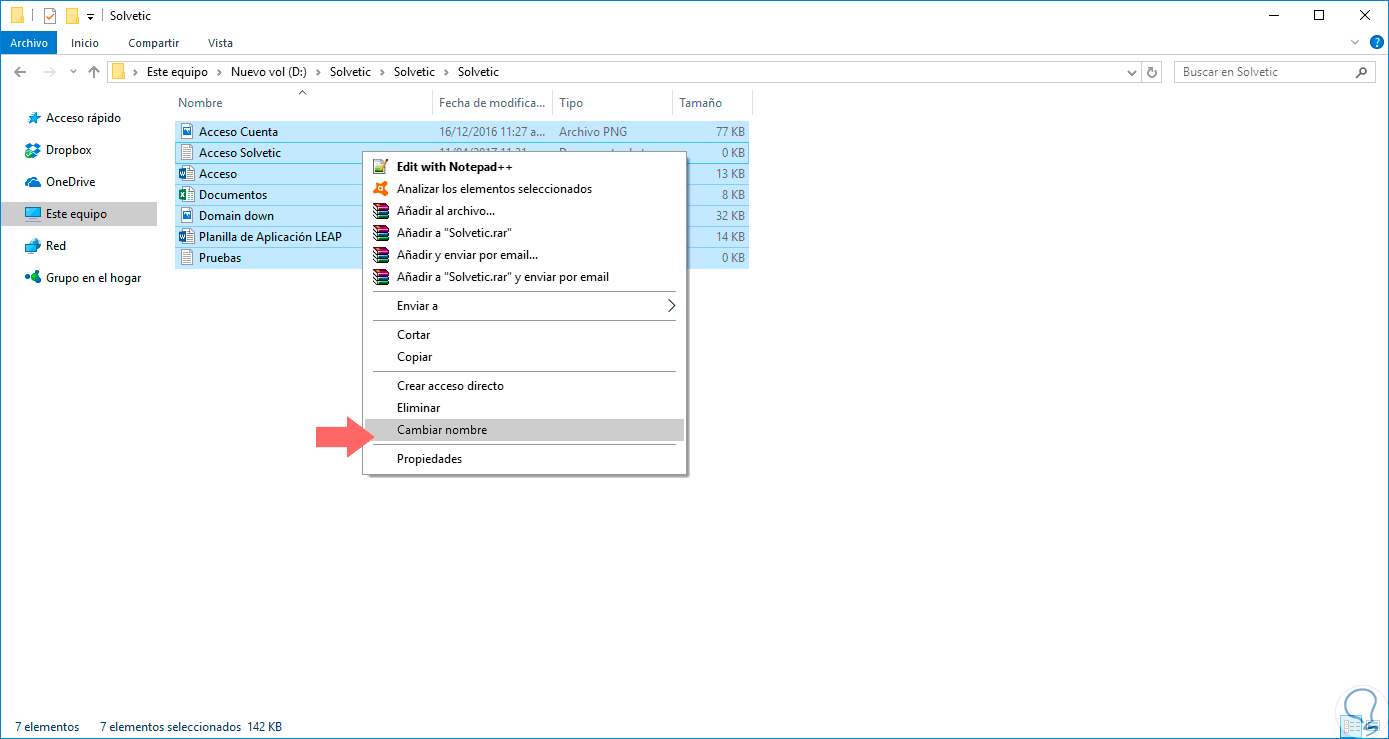Screen dimensions: 1389x739
Task: Click the Notepad++ icon in context menu
Action: tap(380, 167)
